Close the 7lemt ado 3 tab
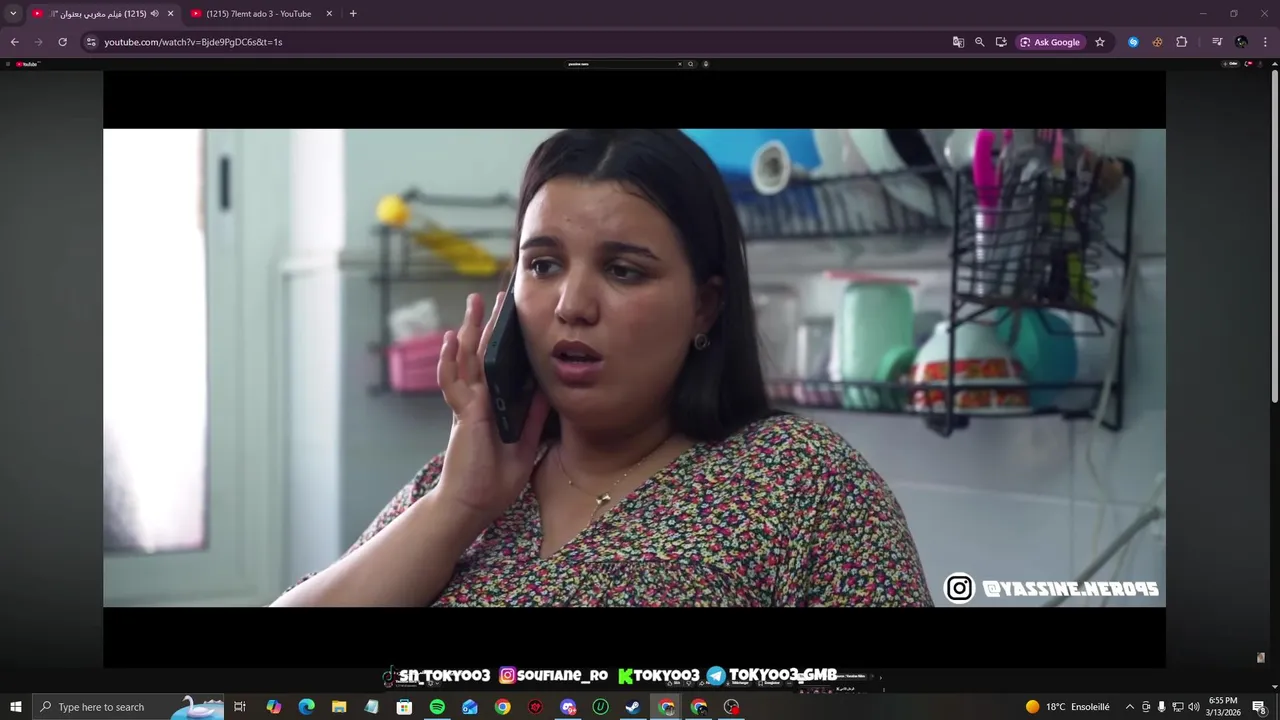Viewport: 1280px width, 720px height. tap(329, 13)
